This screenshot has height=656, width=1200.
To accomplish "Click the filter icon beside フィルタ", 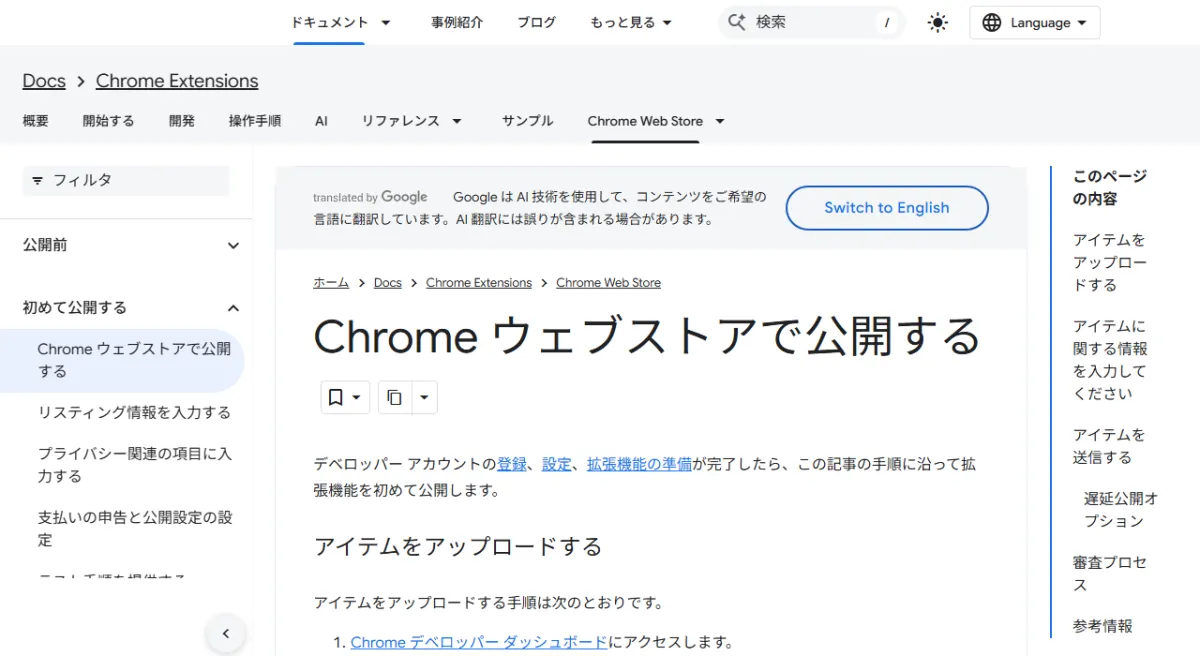I will (x=37, y=181).
